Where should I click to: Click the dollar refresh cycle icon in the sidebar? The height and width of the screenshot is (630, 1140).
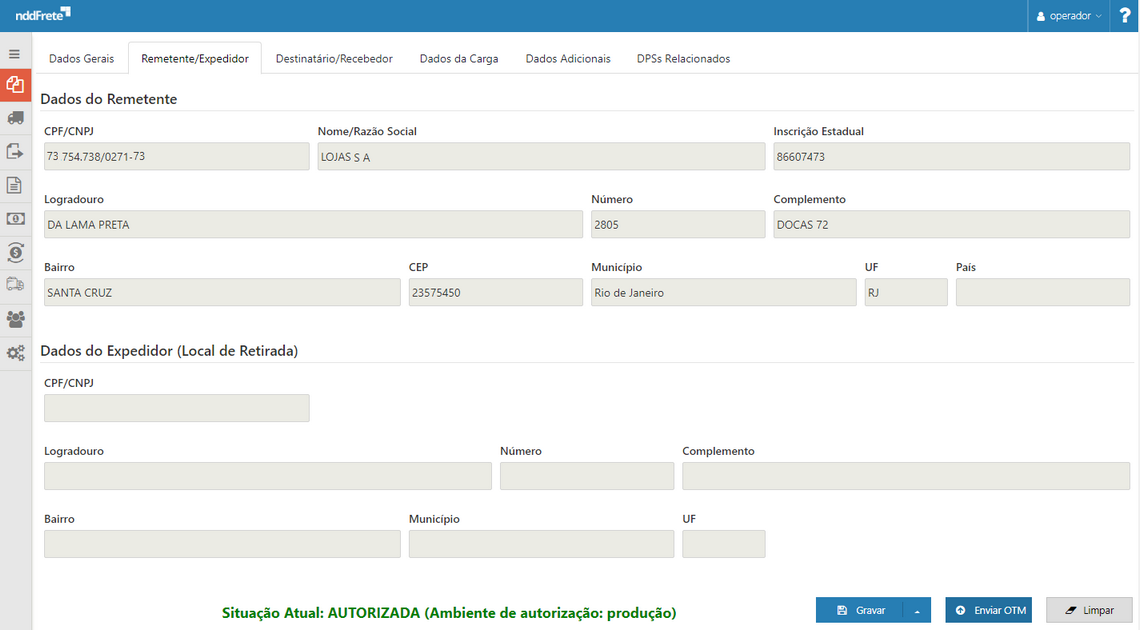pyautogui.click(x=15, y=252)
